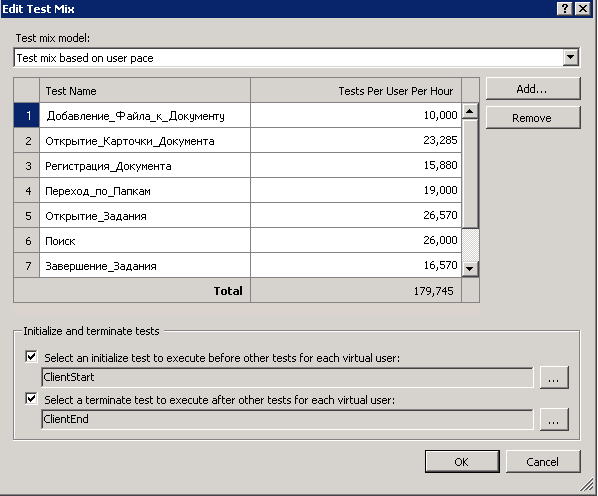
Task: Click the Remove button
Action: click(533, 117)
